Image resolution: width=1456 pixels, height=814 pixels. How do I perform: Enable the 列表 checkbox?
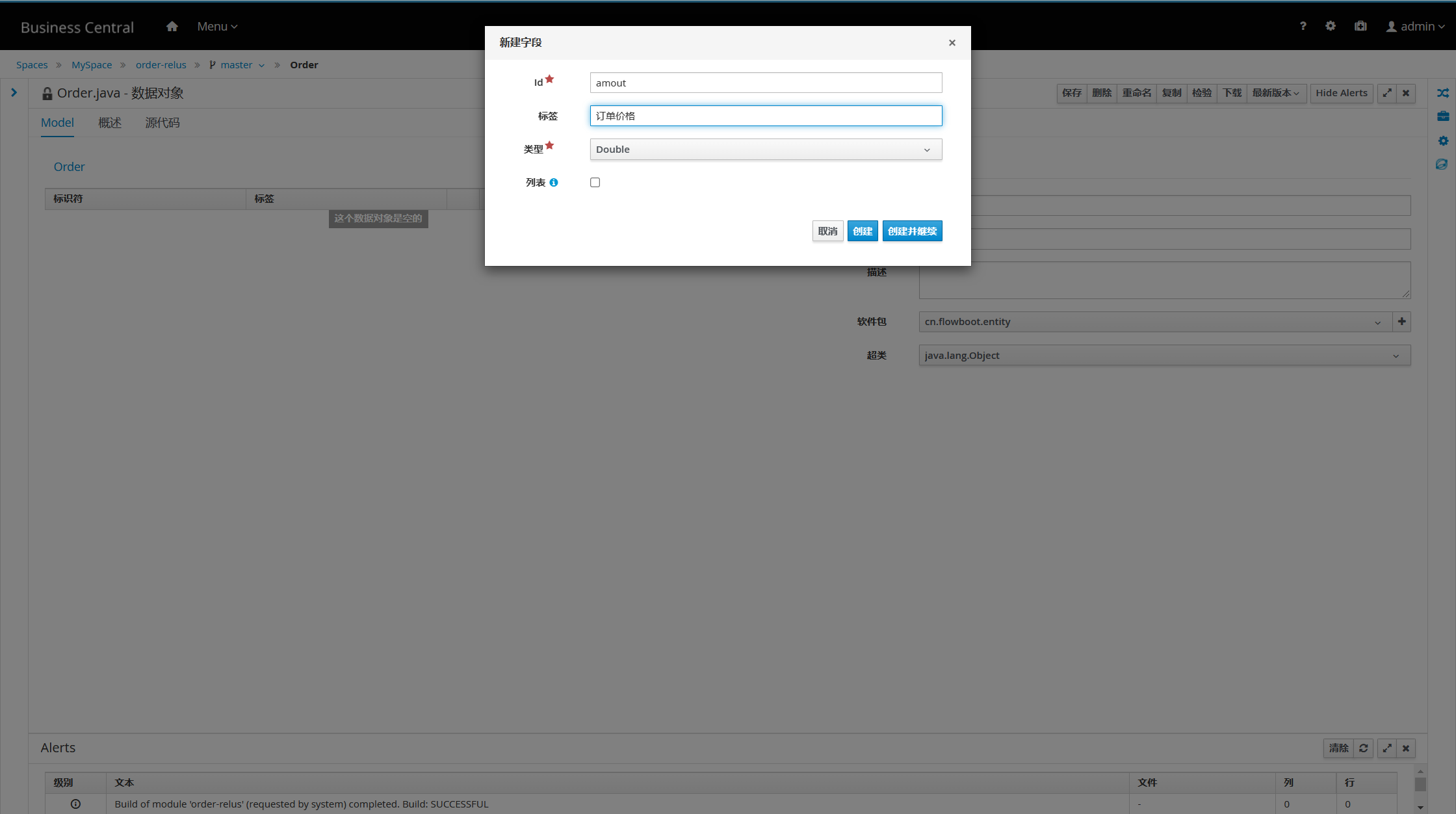[595, 183]
